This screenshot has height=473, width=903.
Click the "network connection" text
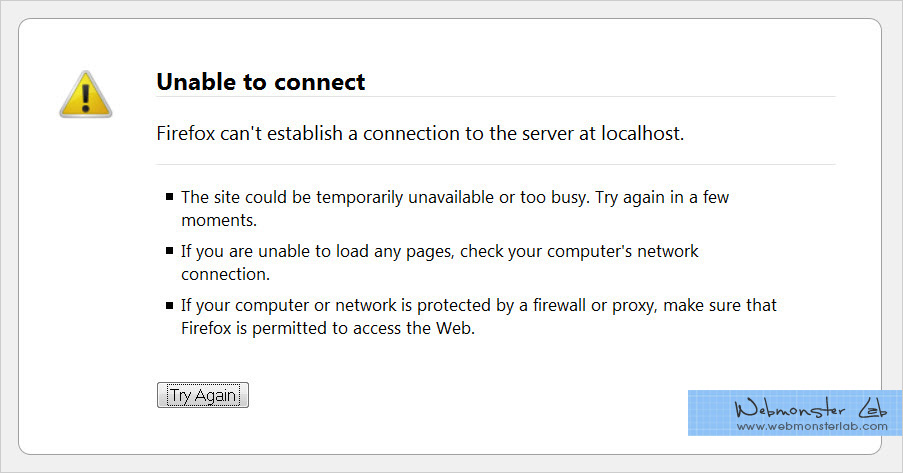click(226, 273)
